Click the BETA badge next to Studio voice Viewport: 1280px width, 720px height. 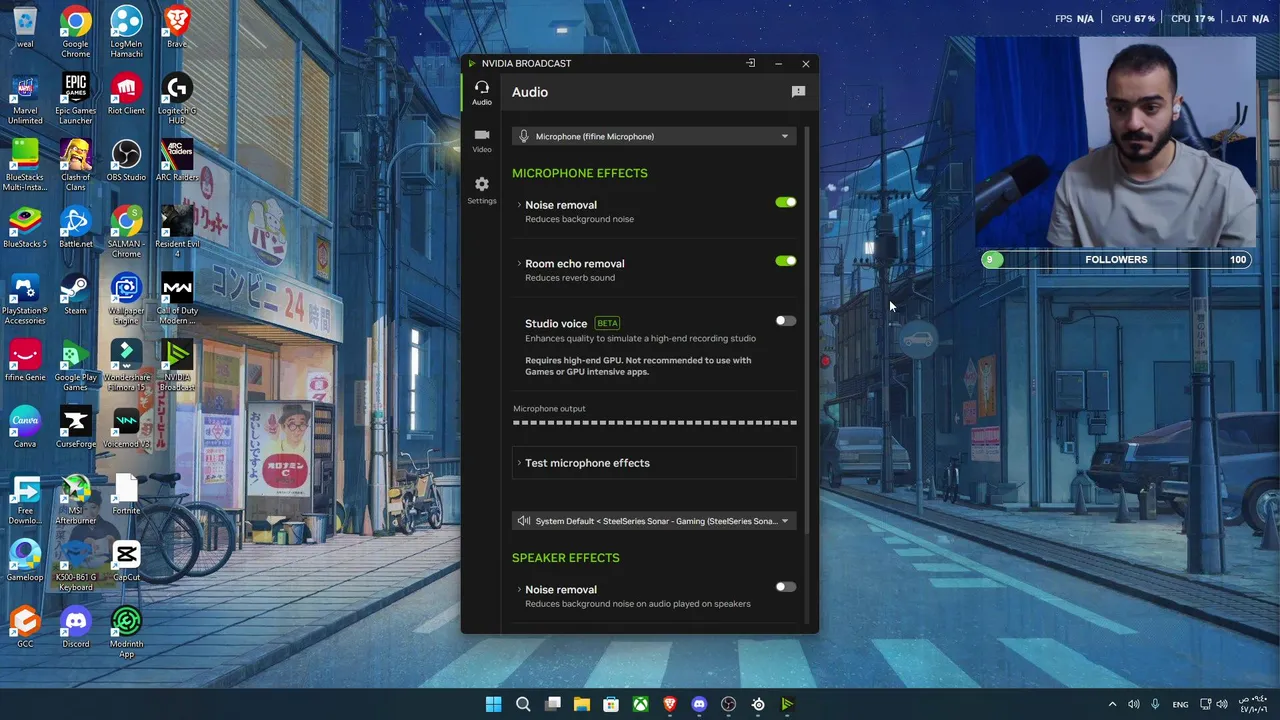[x=607, y=323]
